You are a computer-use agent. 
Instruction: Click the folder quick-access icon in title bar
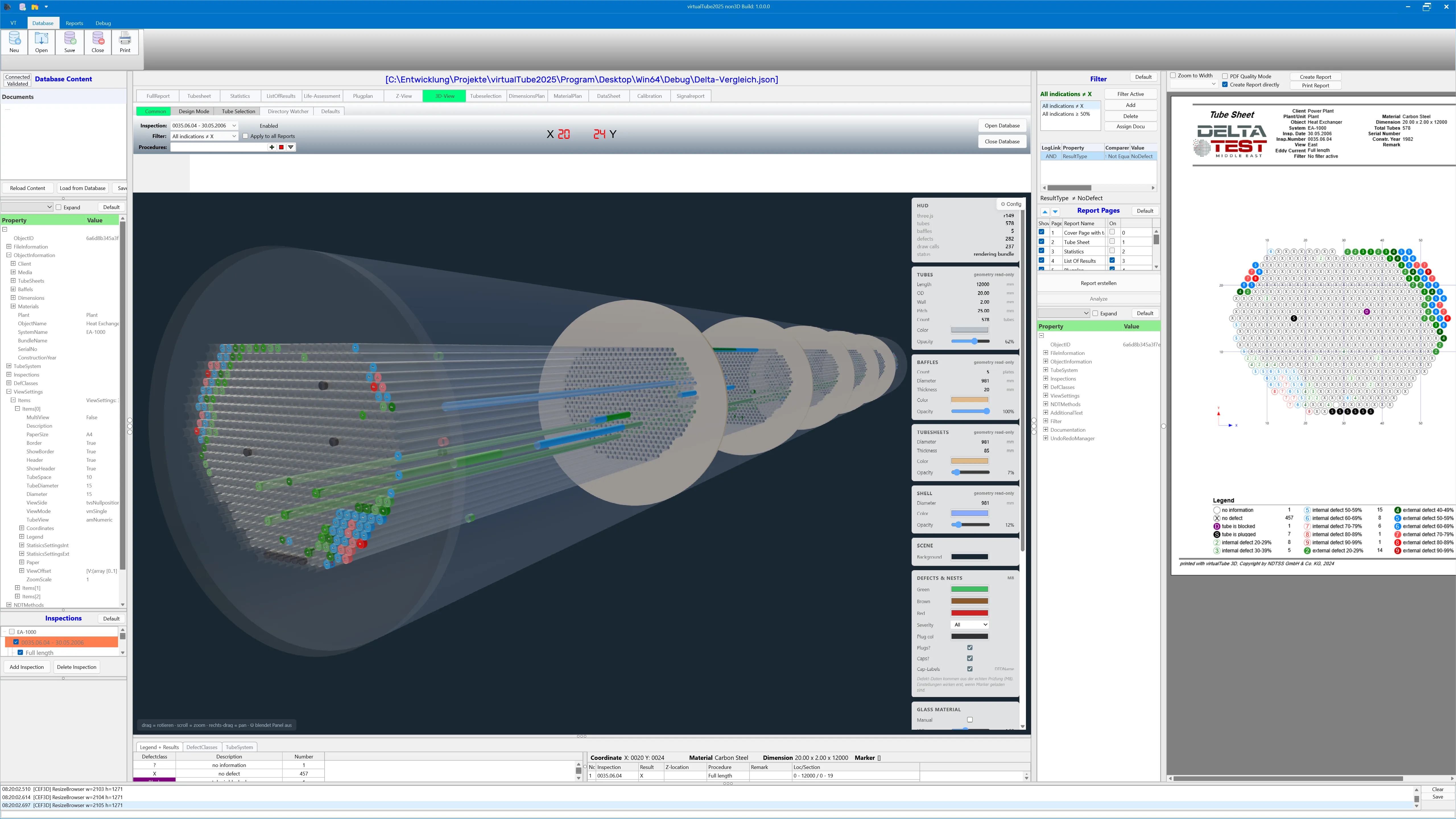click(x=34, y=7)
